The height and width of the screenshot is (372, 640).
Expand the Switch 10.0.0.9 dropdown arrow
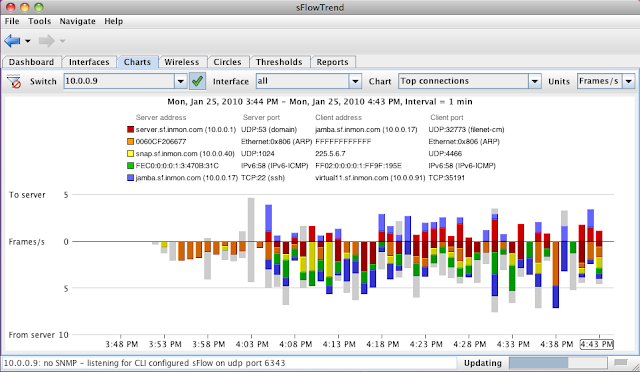click(181, 81)
